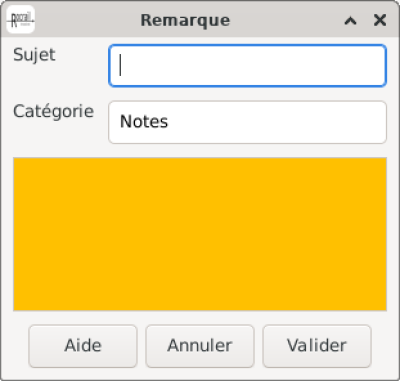The height and width of the screenshot is (381, 400).
Task: Roll up the window using the chevron icon
Action: (350, 21)
